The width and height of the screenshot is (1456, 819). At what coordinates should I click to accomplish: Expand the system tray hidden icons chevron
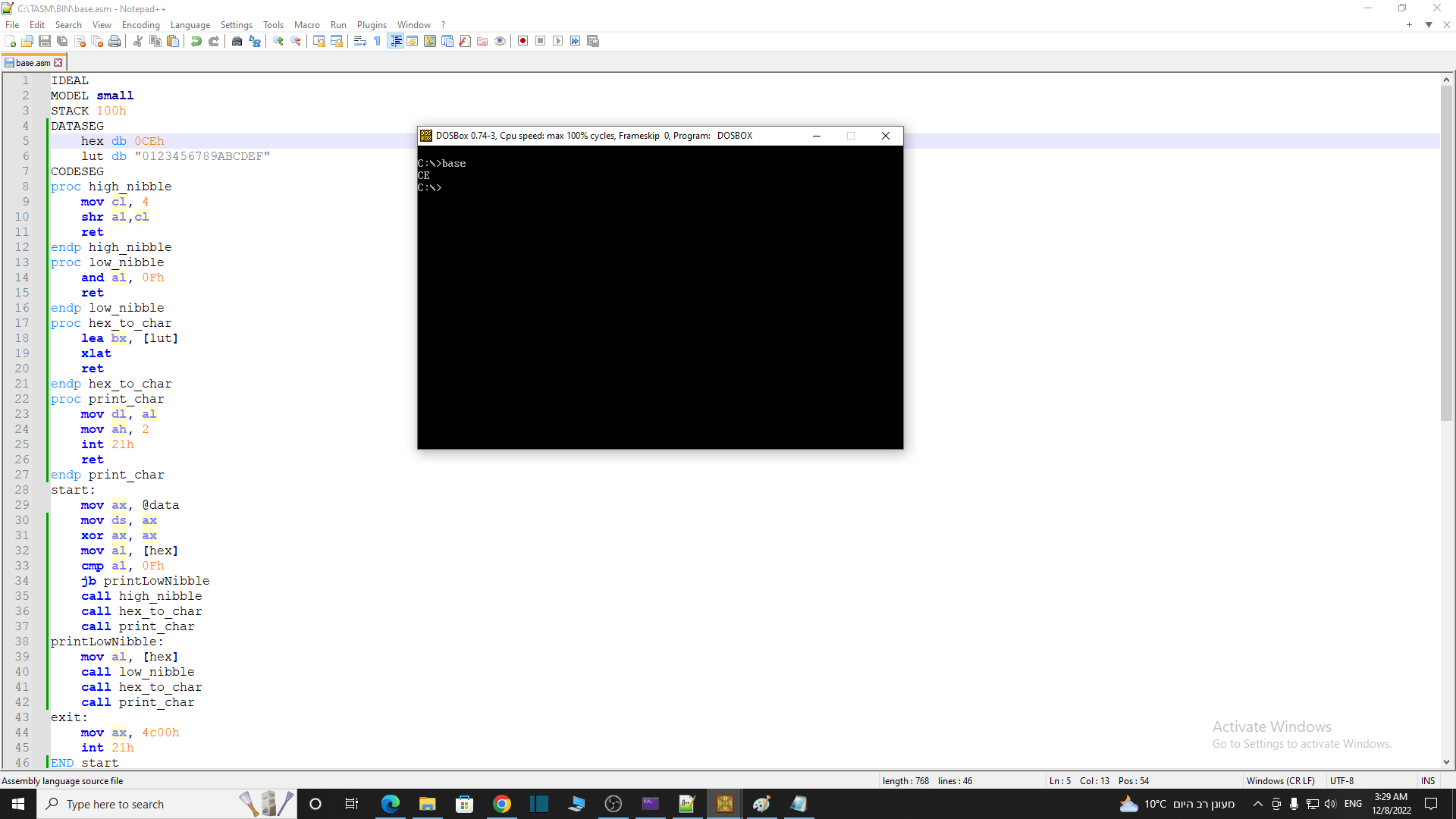pos(1257,804)
